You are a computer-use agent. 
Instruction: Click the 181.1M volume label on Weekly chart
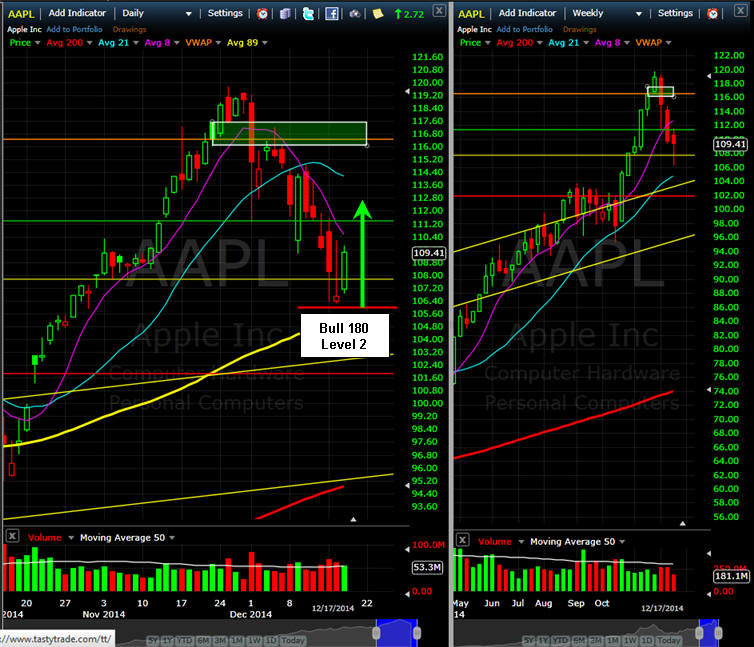[x=731, y=576]
